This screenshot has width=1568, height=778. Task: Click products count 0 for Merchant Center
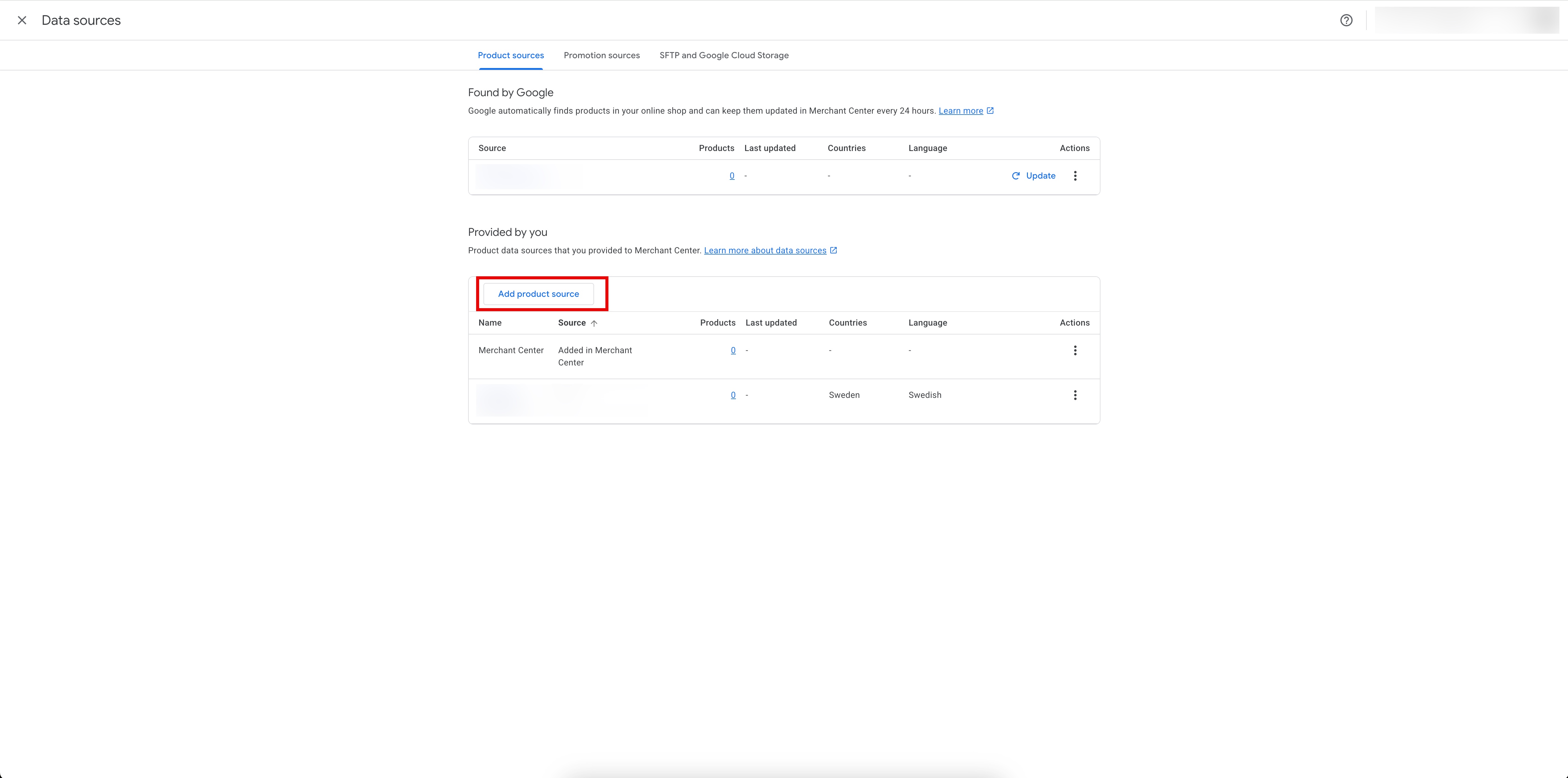733,351
